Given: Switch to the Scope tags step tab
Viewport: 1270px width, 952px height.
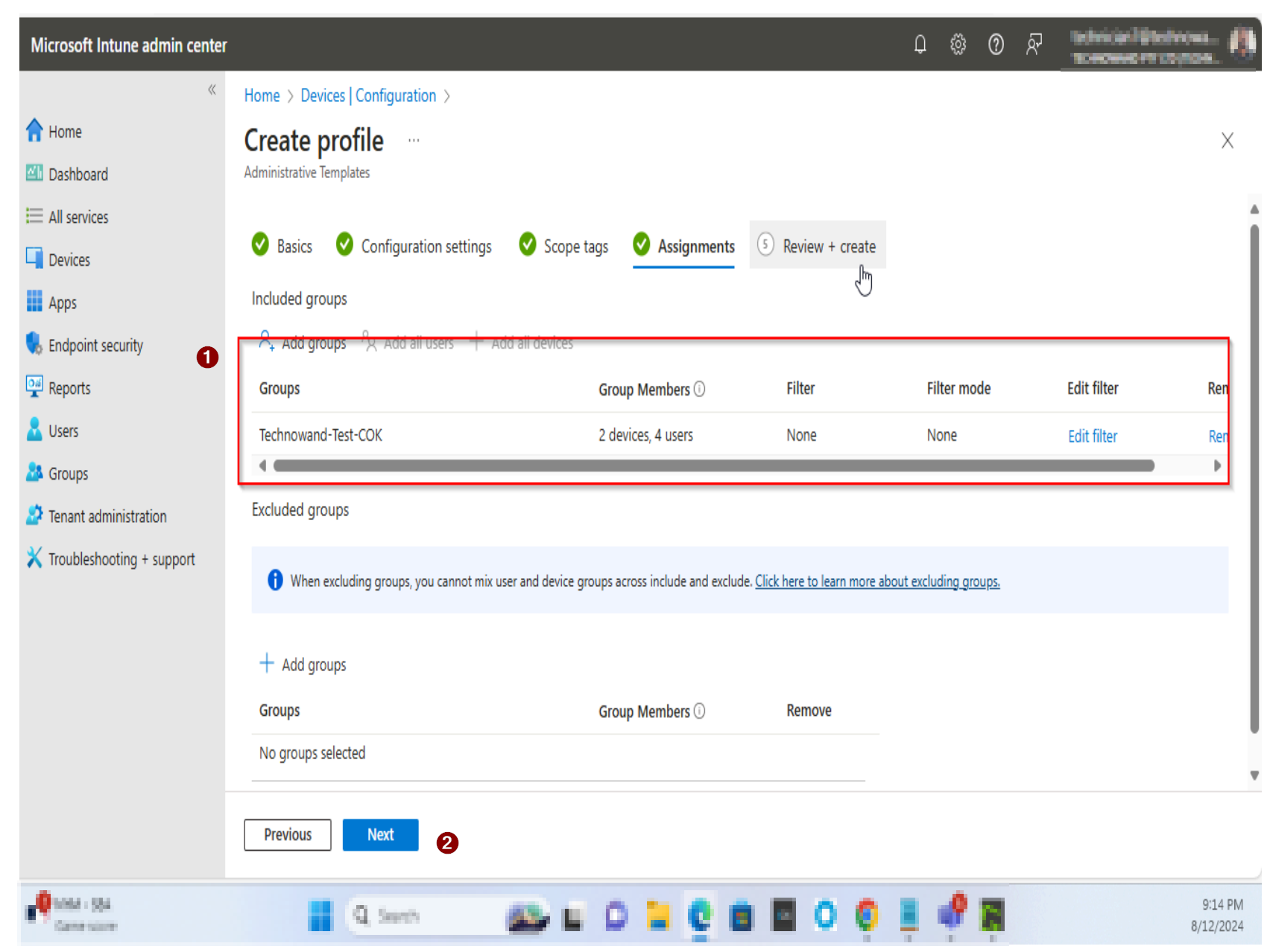Looking at the screenshot, I should 563,246.
